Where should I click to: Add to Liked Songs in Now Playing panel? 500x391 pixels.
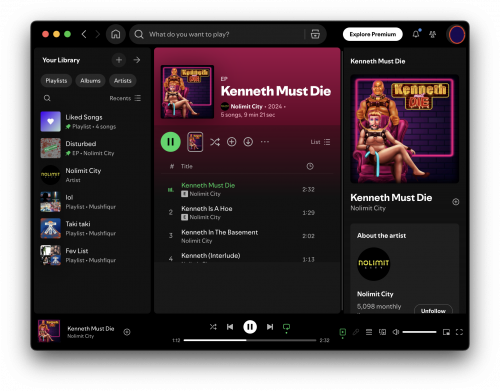coord(456,202)
